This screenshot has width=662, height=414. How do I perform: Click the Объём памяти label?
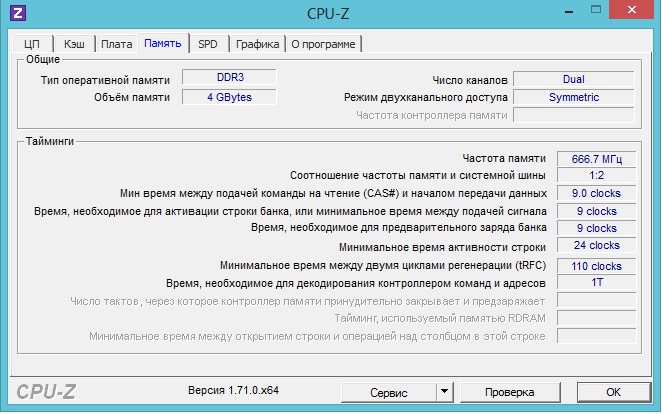(132, 97)
